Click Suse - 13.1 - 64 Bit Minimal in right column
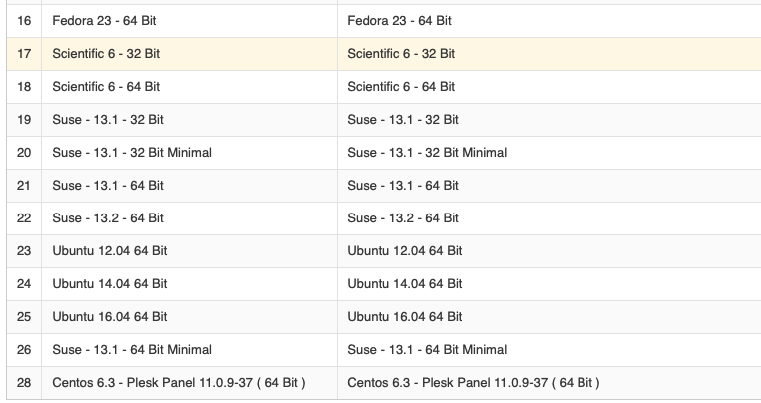 click(x=427, y=350)
